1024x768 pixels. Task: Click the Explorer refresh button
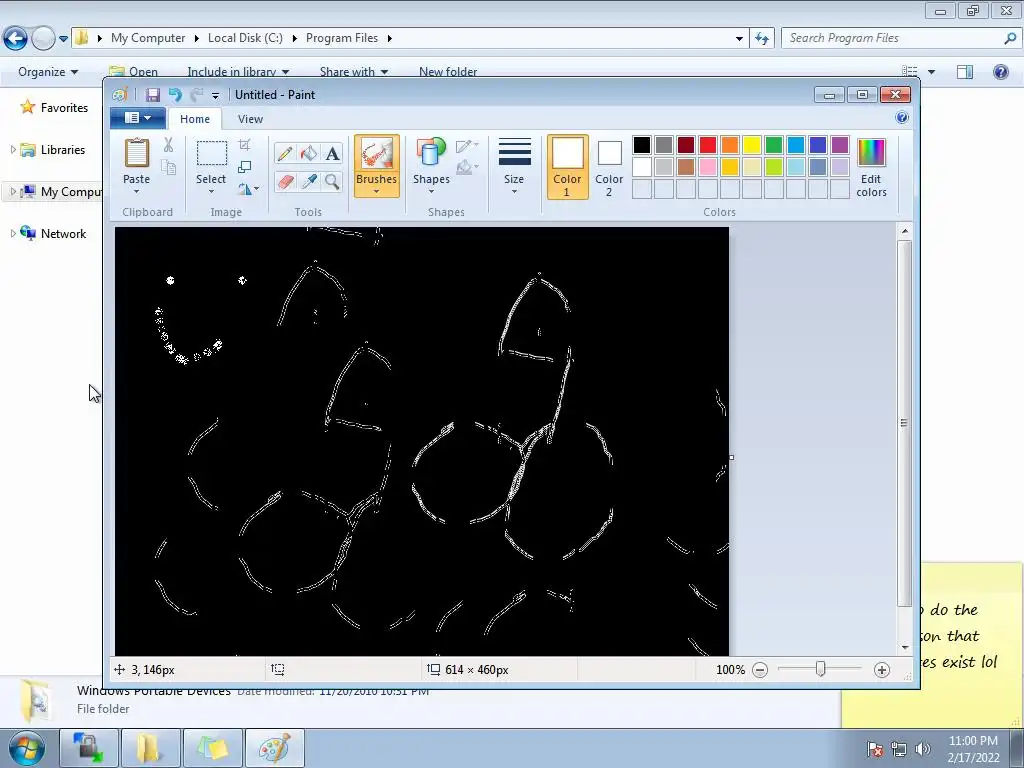pos(761,39)
